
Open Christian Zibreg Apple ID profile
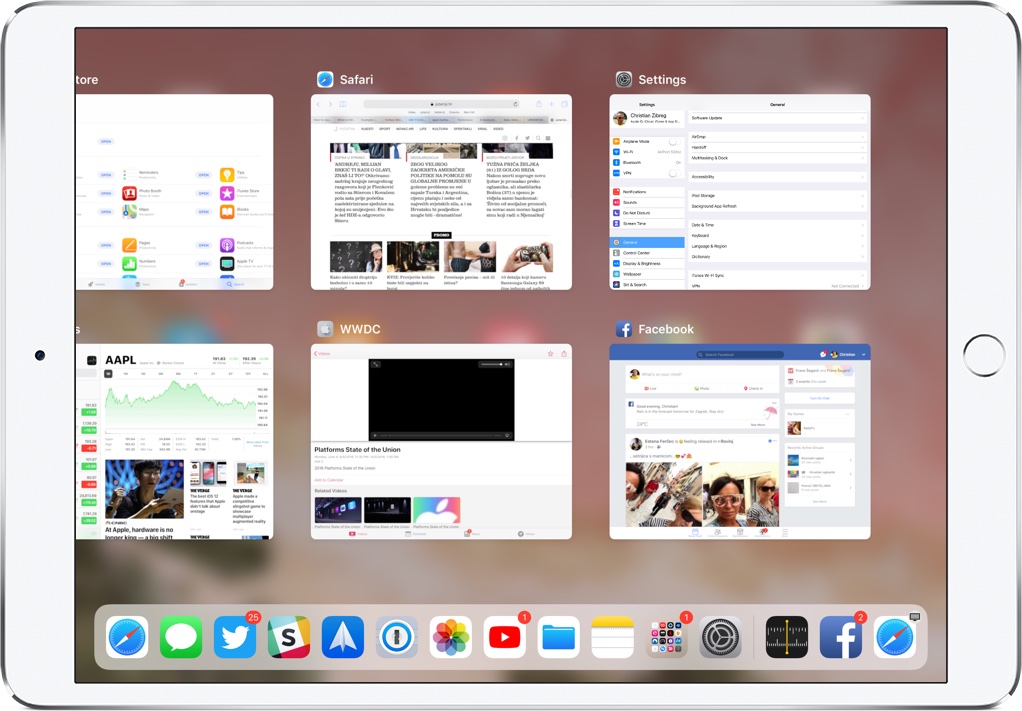[648, 118]
